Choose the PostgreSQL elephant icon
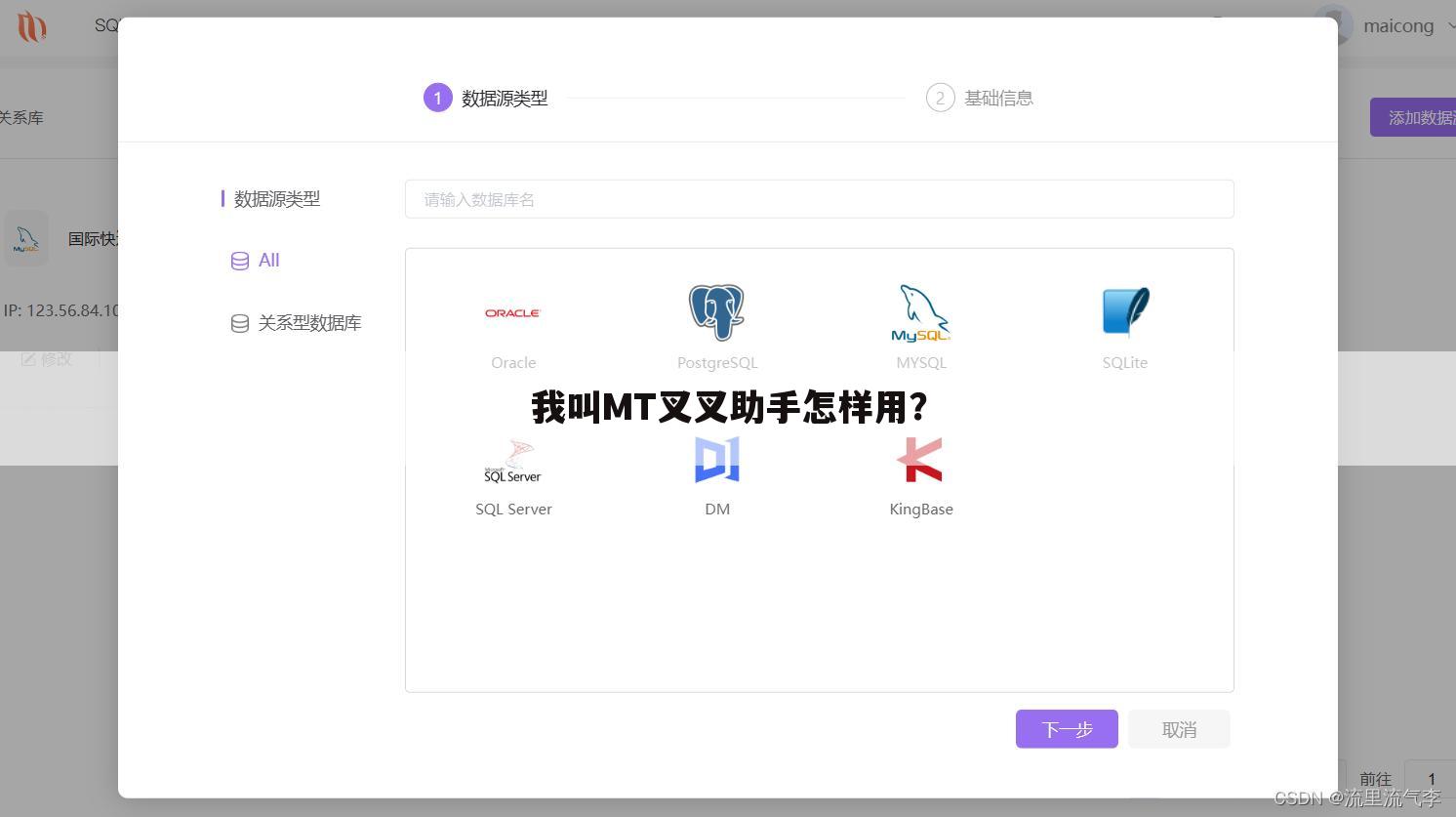This screenshot has width=1456, height=817. [x=716, y=312]
